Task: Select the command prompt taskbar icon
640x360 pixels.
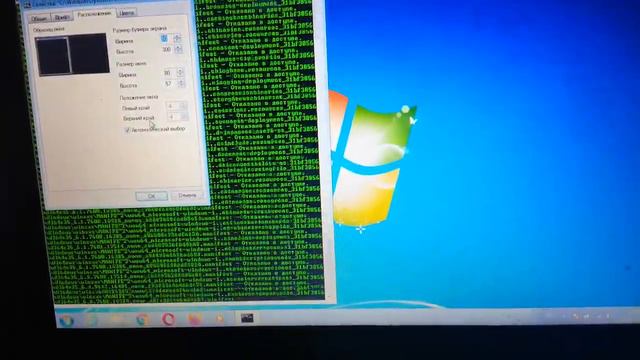Action: click(247, 318)
